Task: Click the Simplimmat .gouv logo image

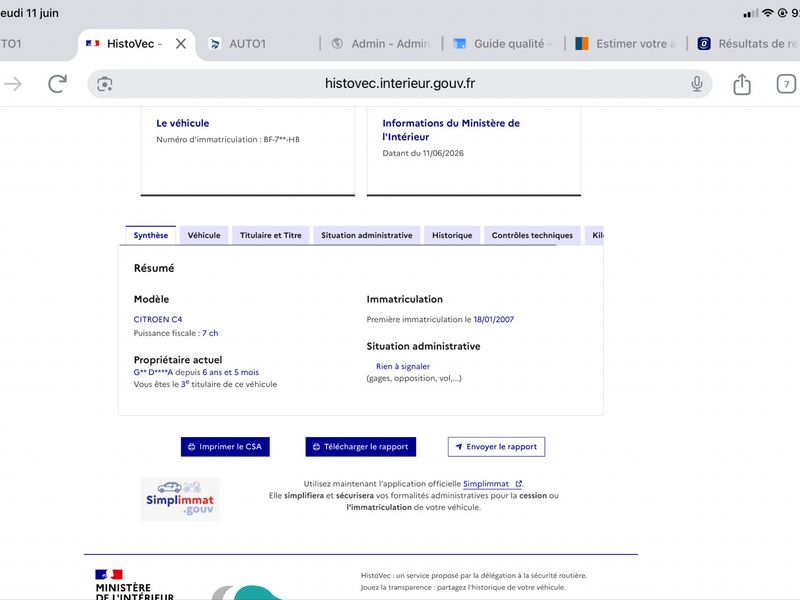Action: click(180, 499)
